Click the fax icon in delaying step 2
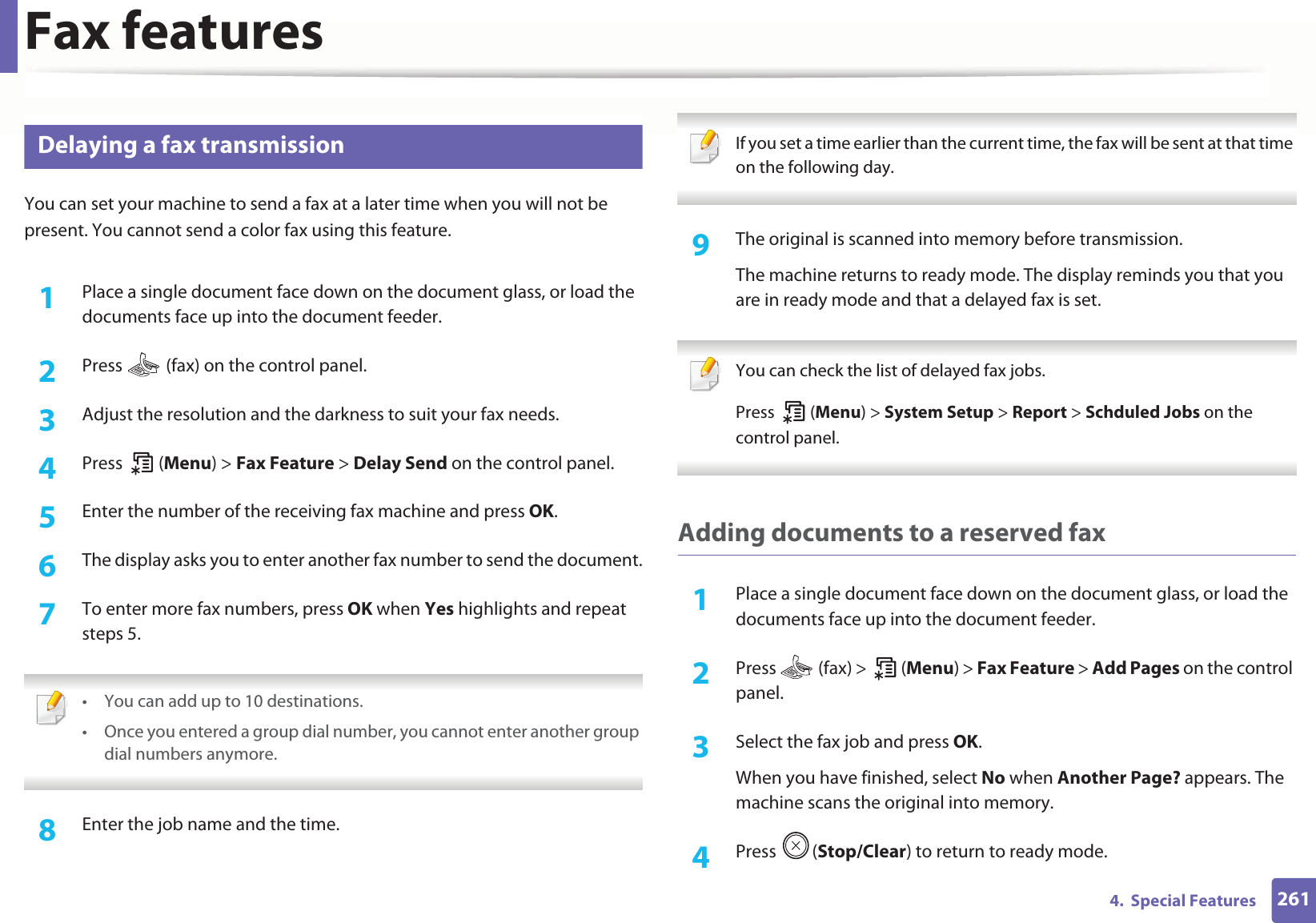The image size is (1316, 923). 143,365
